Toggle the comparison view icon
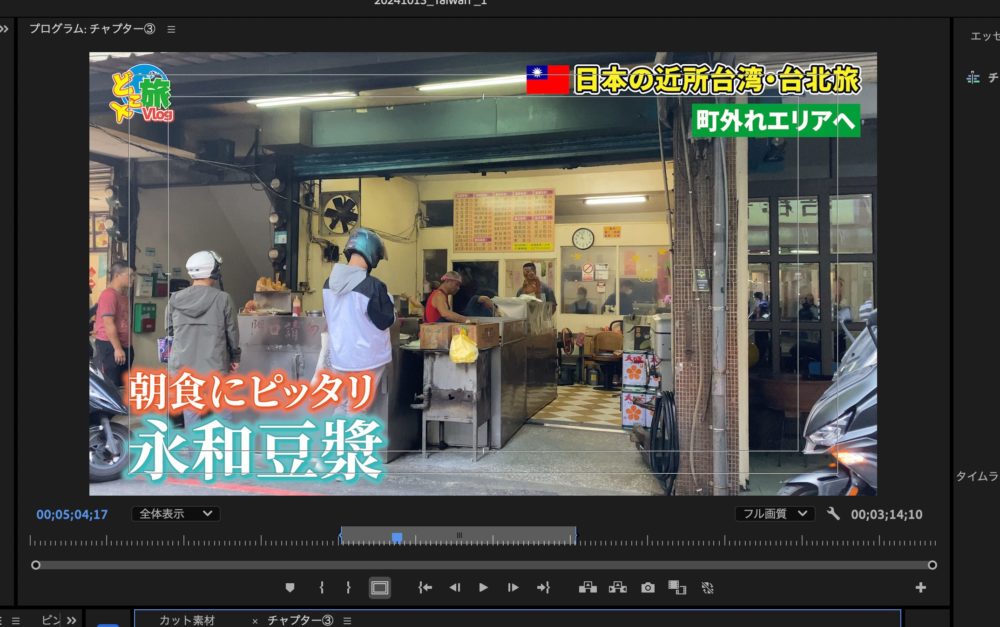Image resolution: width=1000 pixels, height=627 pixels. pos(677,588)
